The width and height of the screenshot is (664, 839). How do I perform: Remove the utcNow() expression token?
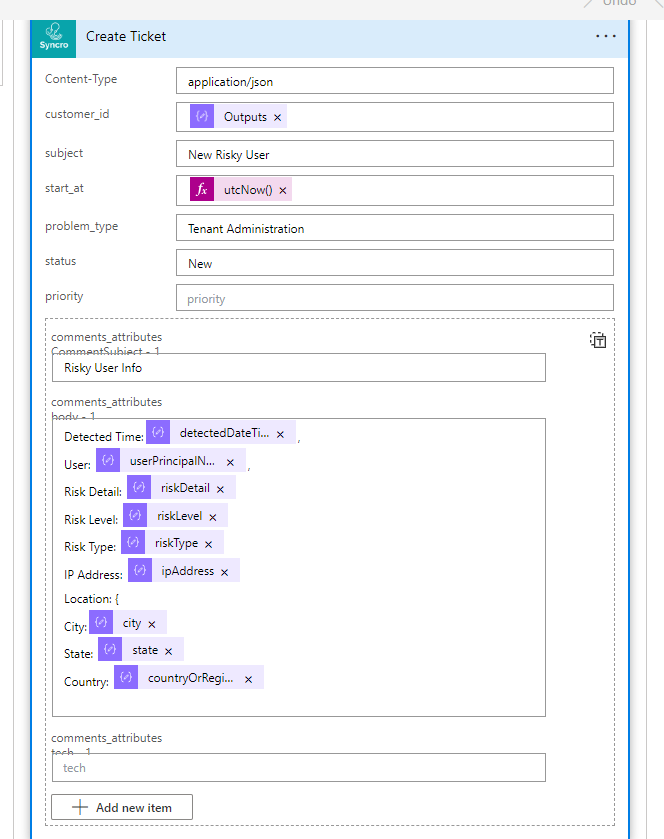[x=283, y=191]
